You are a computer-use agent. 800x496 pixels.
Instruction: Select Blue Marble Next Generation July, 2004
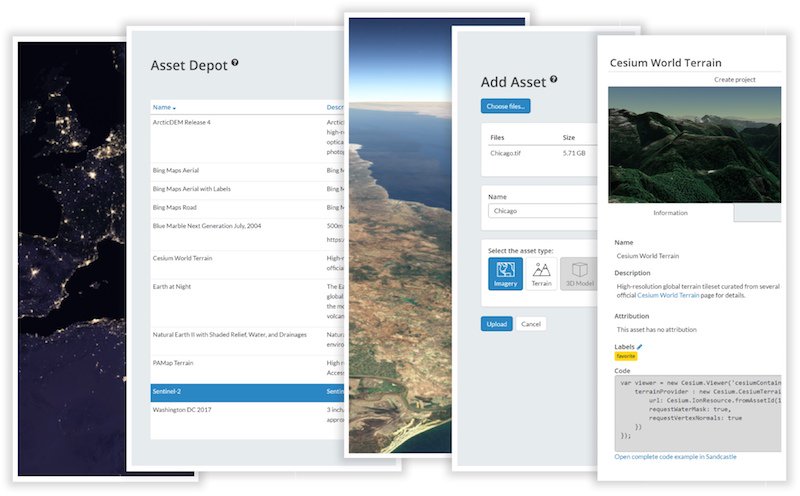point(247,234)
